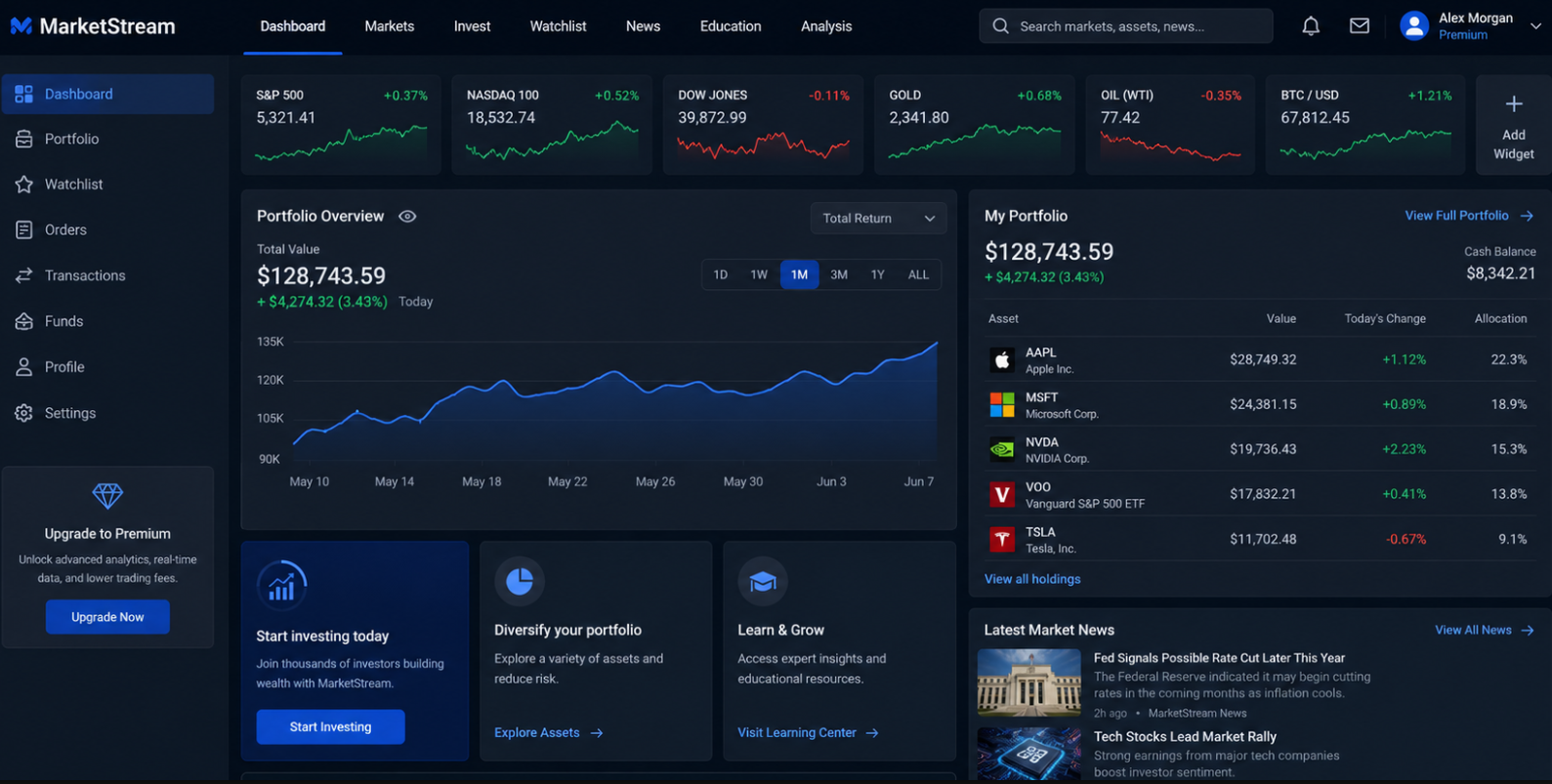Click the Profile person icon

[x=24, y=367]
